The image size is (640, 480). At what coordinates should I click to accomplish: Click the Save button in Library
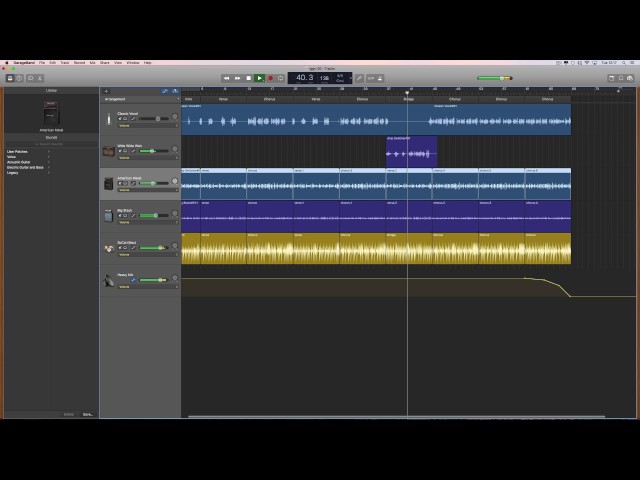point(88,414)
